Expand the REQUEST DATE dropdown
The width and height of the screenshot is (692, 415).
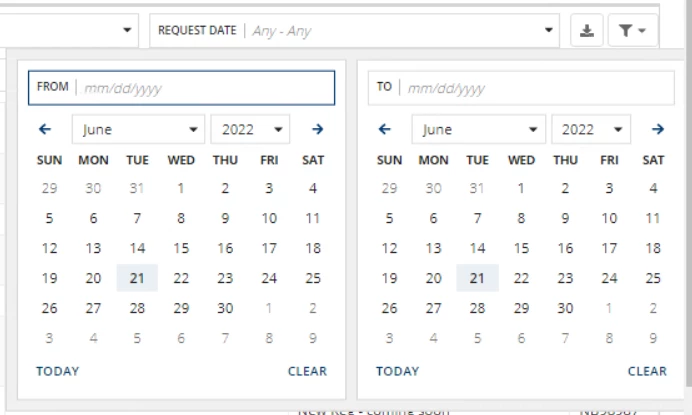pos(354,30)
